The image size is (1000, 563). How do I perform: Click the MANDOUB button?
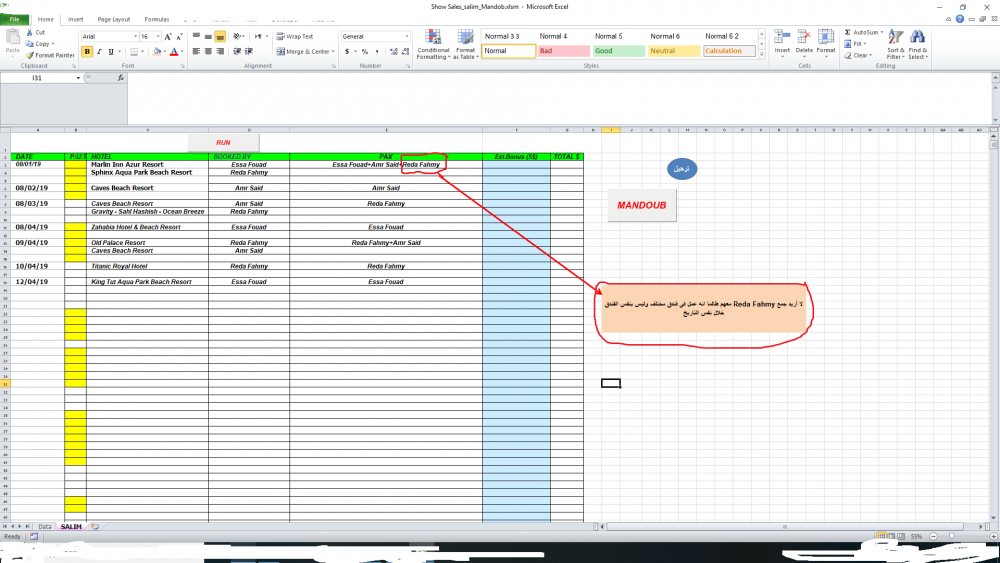[x=642, y=205]
